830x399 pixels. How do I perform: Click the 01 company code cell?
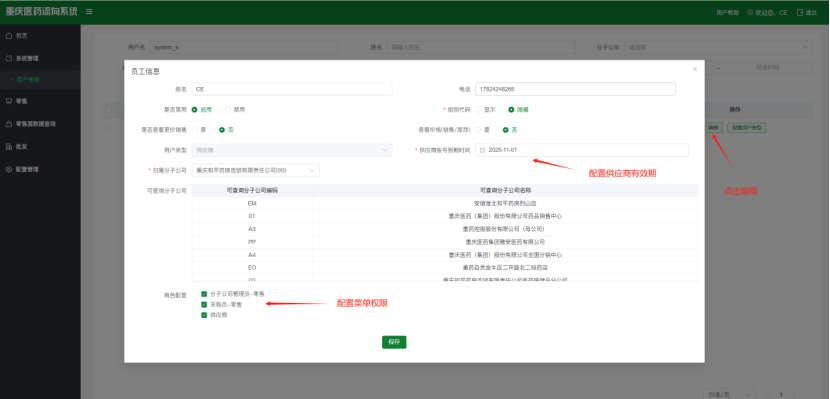click(x=252, y=216)
